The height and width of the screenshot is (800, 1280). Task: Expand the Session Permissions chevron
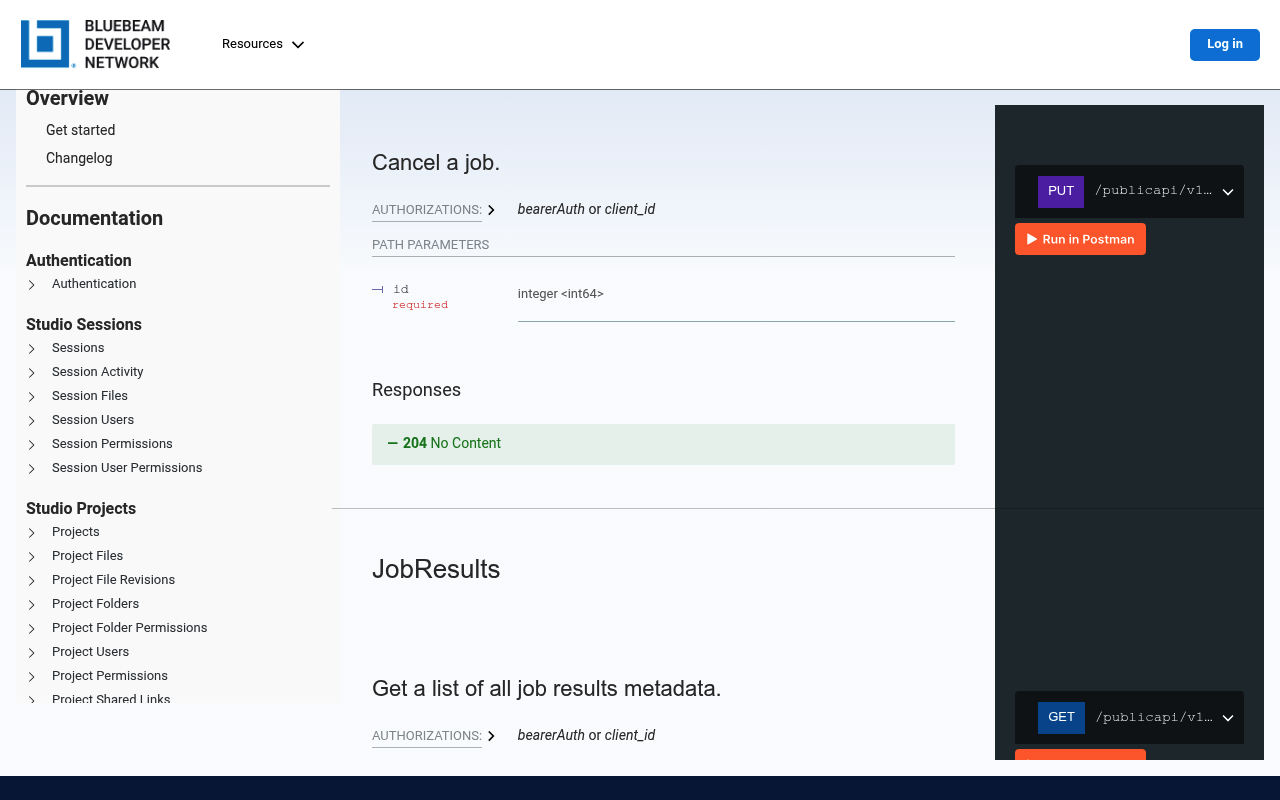pyautogui.click(x=32, y=445)
